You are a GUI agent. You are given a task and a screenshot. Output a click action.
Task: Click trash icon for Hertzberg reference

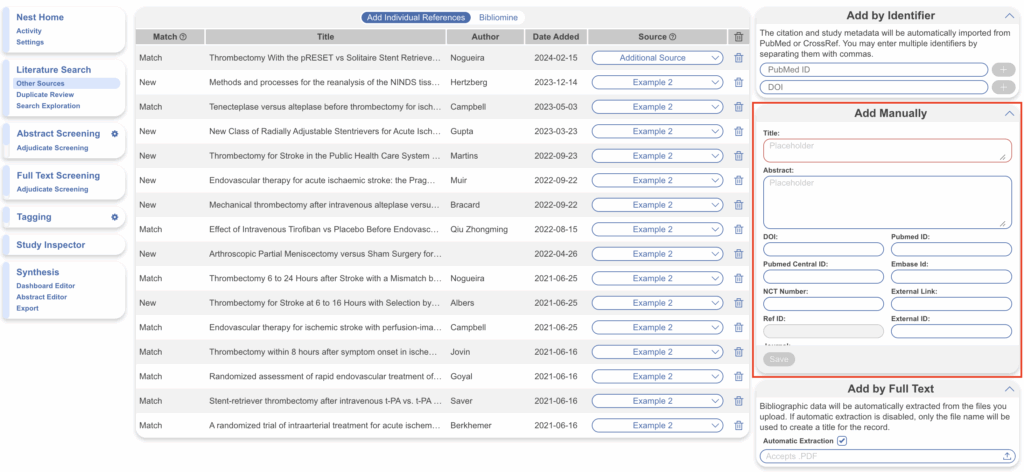(738, 83)
